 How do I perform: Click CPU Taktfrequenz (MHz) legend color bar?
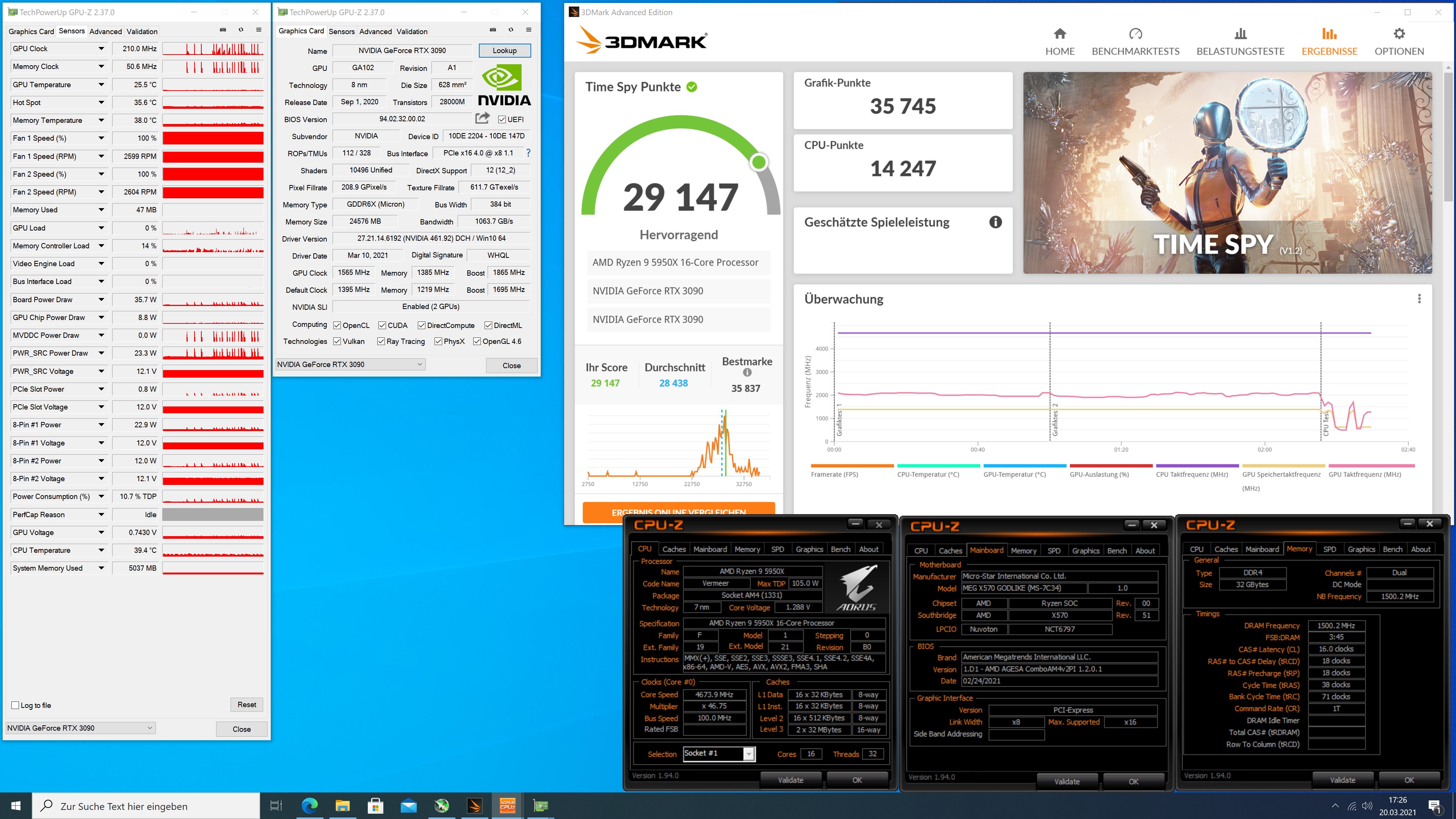(x=1197, y=466)
